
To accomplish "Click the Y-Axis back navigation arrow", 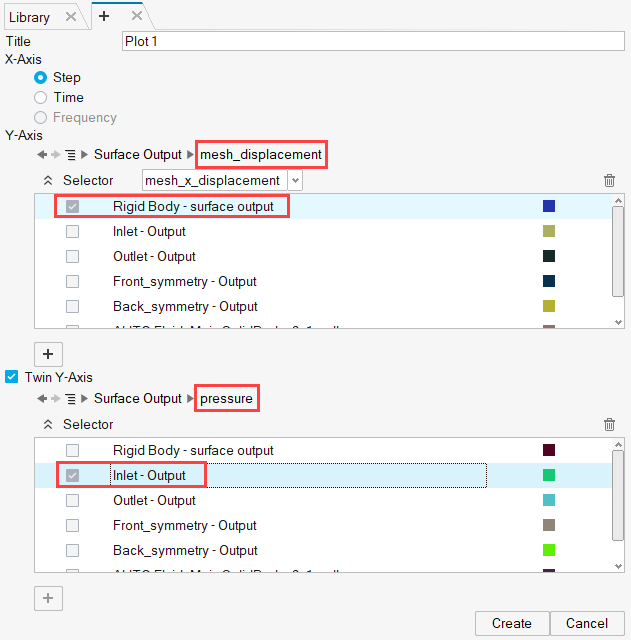I will point(42,155).
